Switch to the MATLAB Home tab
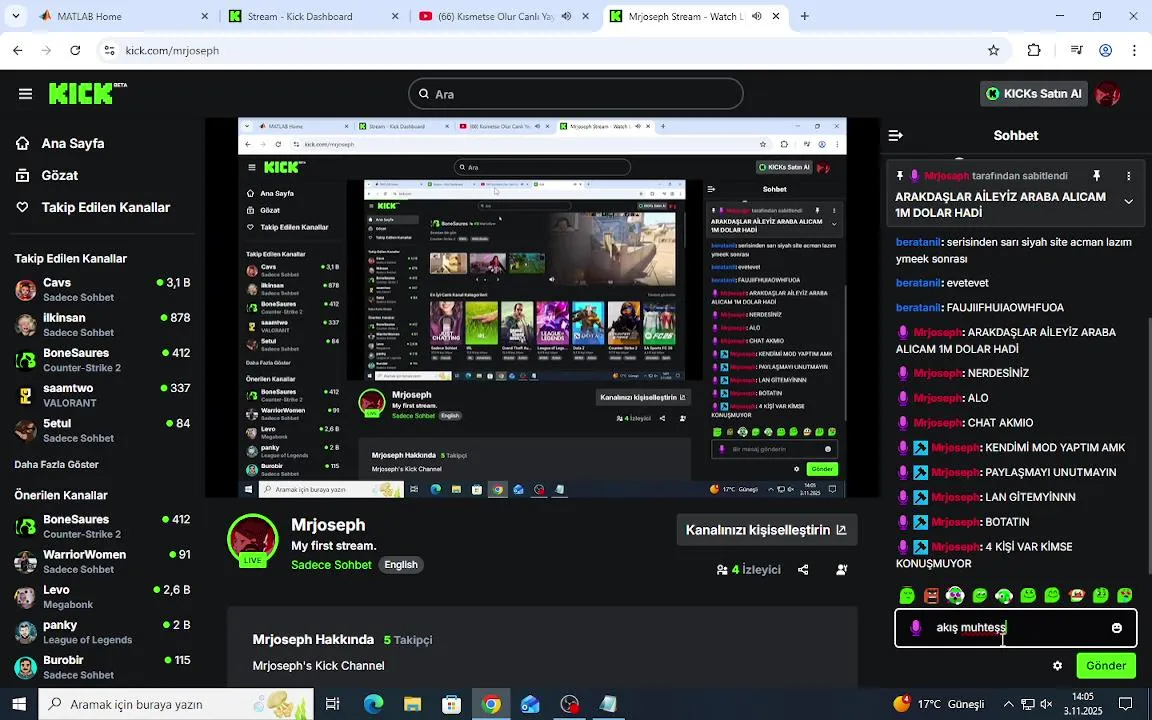Screen dimensions: 1152x720 point(124,16)
